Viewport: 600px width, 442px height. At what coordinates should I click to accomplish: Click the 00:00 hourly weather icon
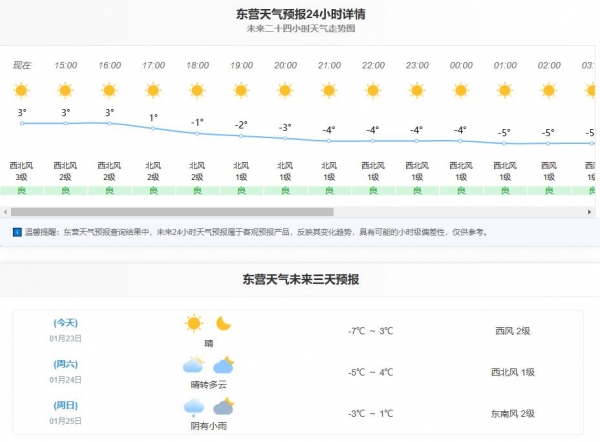click(x=460, y=90)
